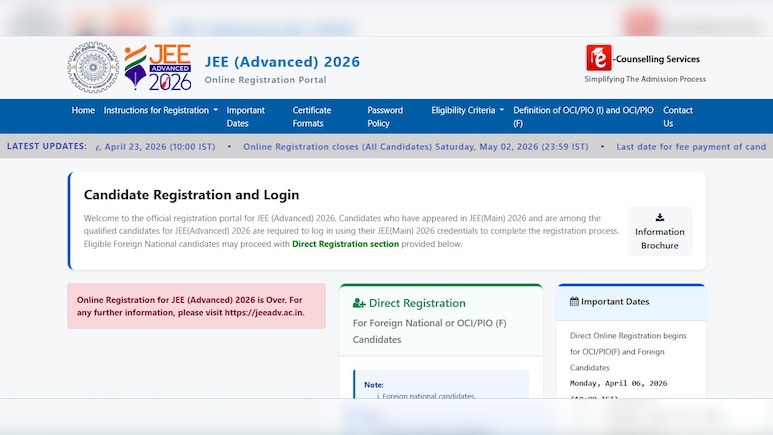The width and height of the screenshot is (773, 435).
Task: Click the download icon above Information Brochure
Action: (x=660, y=217)
